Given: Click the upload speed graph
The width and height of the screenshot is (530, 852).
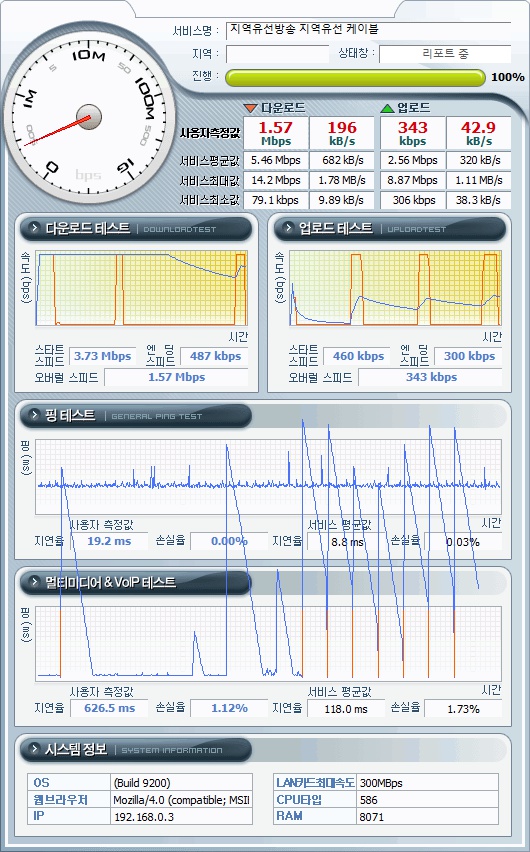Looking at the screenshot, I should [x=395, y=288].
